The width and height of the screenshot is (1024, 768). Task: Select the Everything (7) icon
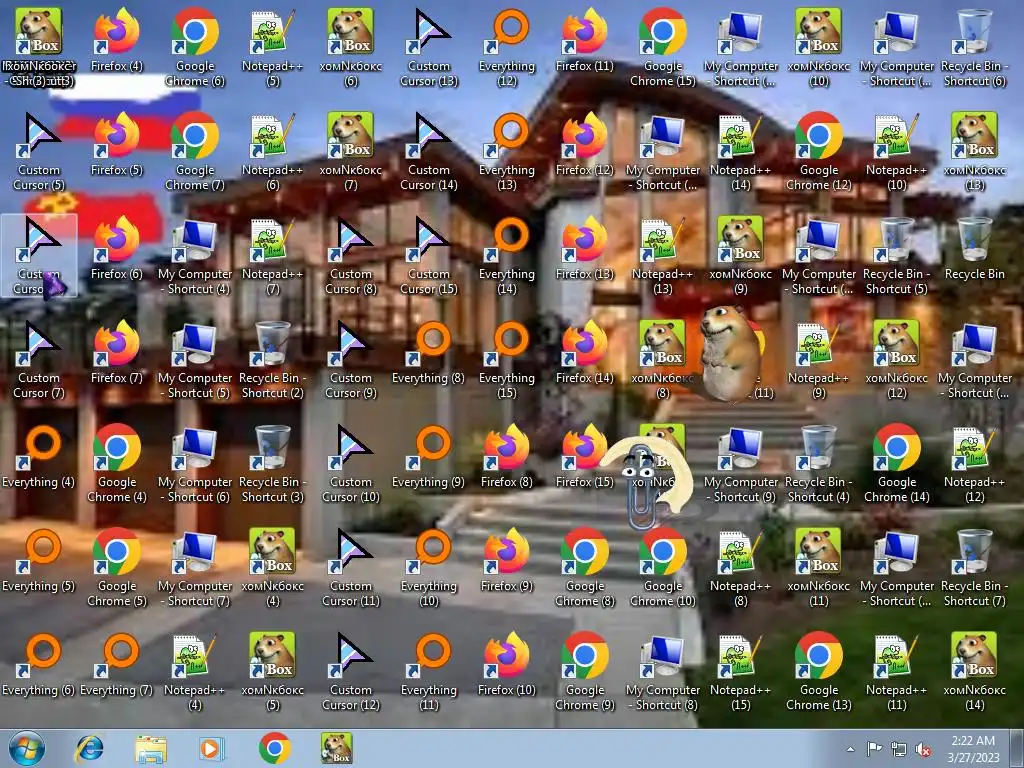117,663
